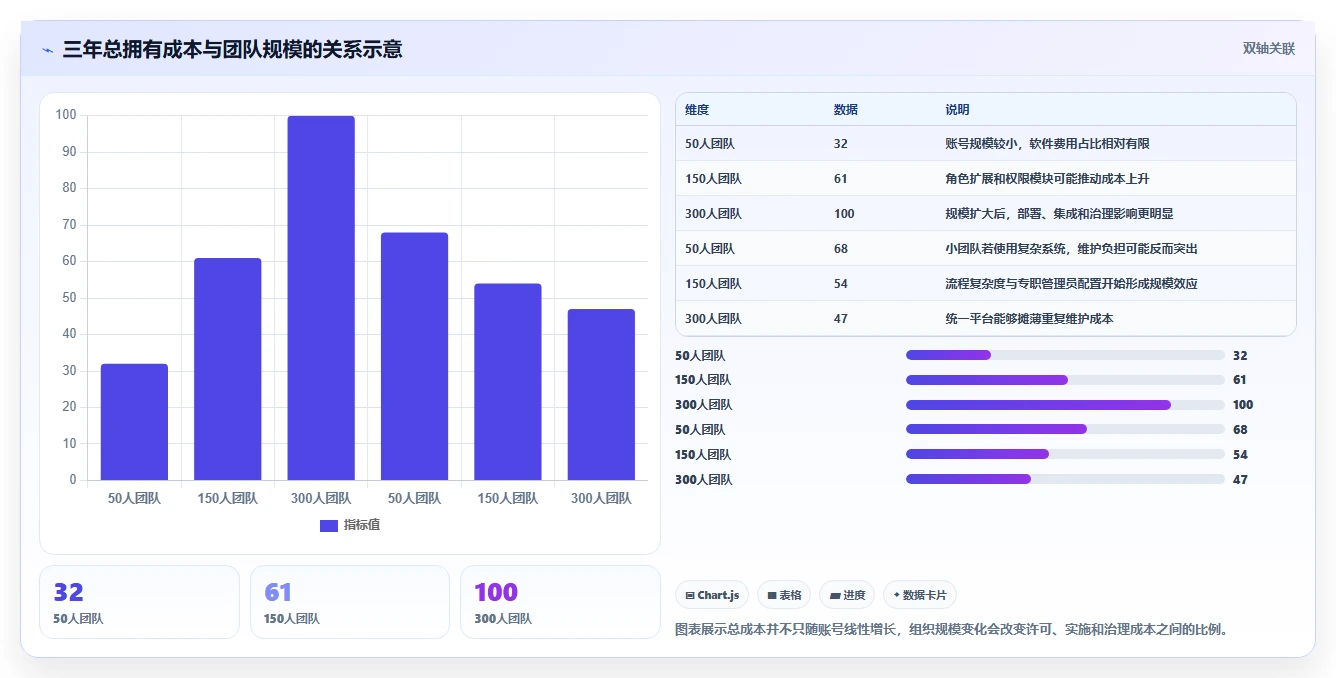Click the progress bar showing 61

click(x=1065, y=380)
